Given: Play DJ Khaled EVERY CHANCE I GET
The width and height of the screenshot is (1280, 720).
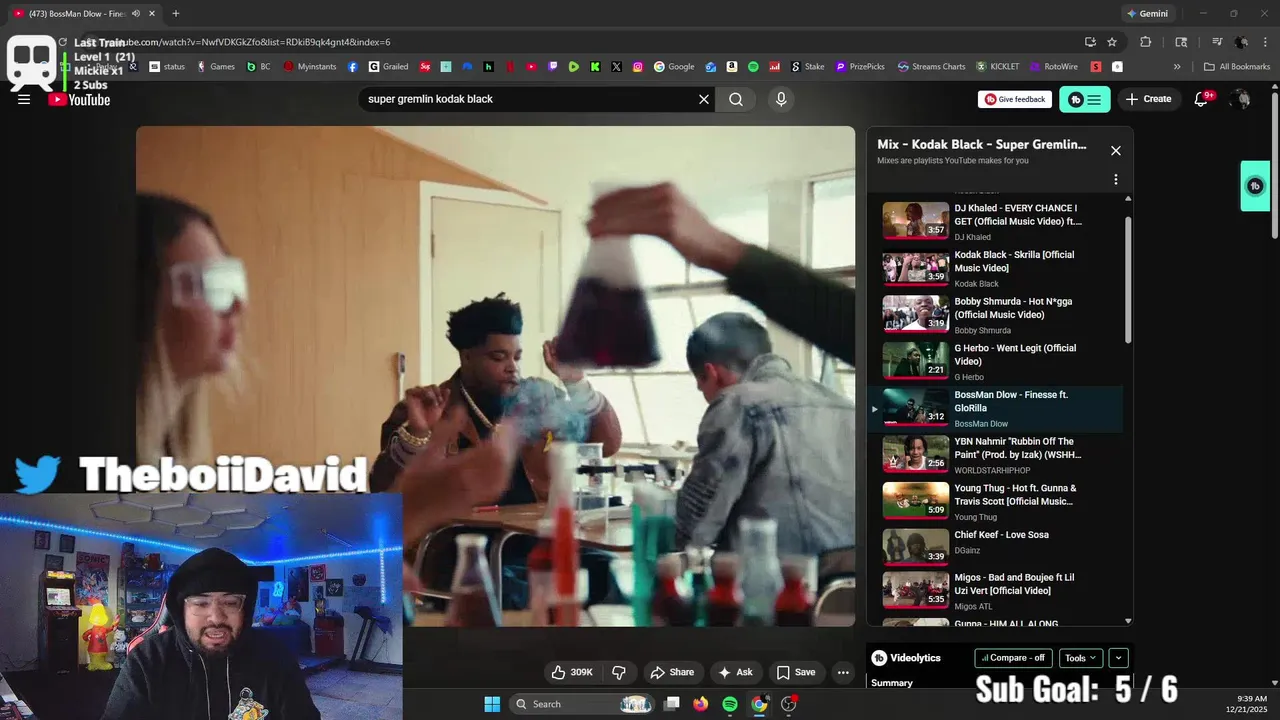Looking at the screenshot, I should pyautogui.click(x=1000, y=221).
